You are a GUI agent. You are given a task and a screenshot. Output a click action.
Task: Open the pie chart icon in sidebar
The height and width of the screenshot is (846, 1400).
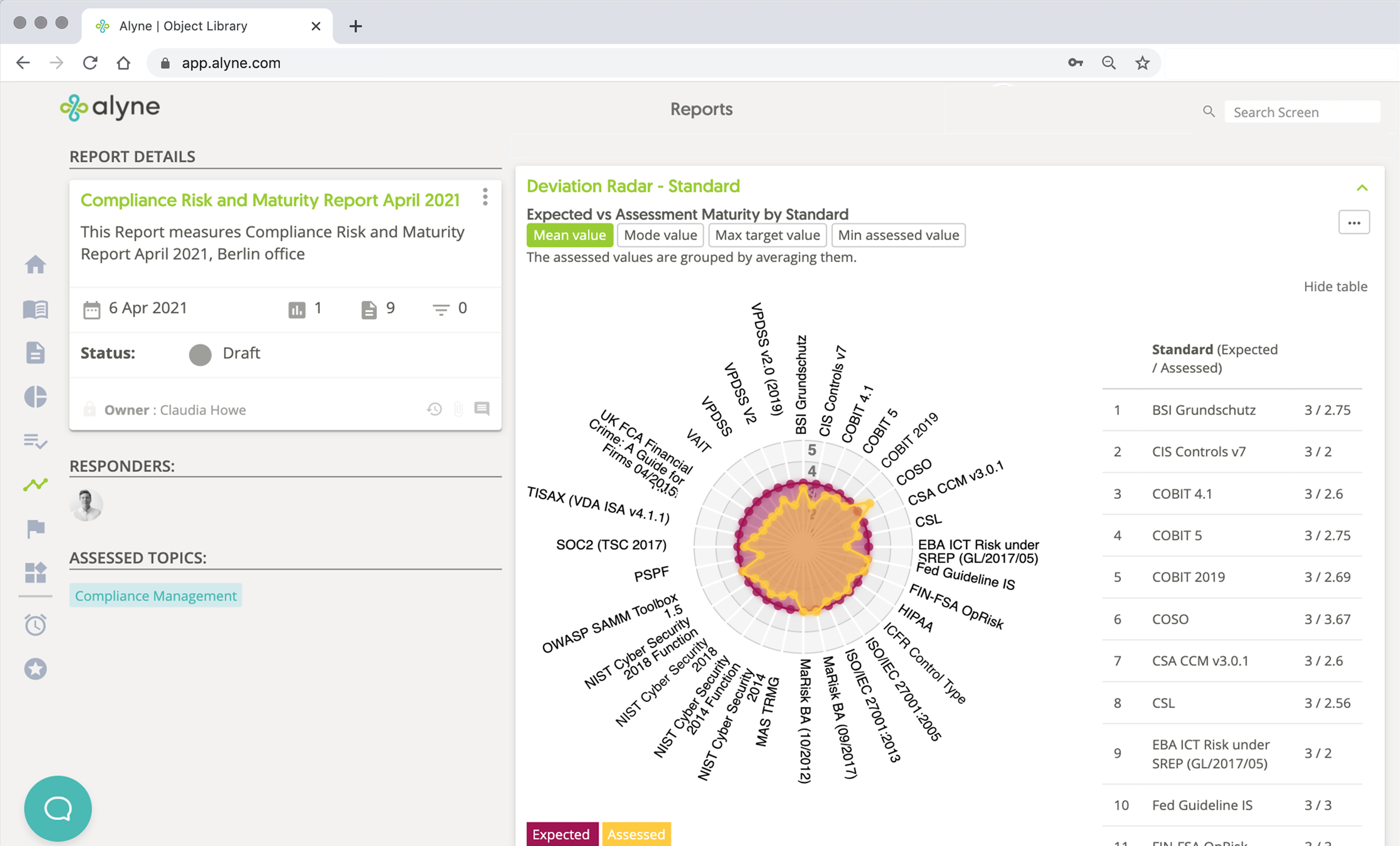tap(35, 397)
